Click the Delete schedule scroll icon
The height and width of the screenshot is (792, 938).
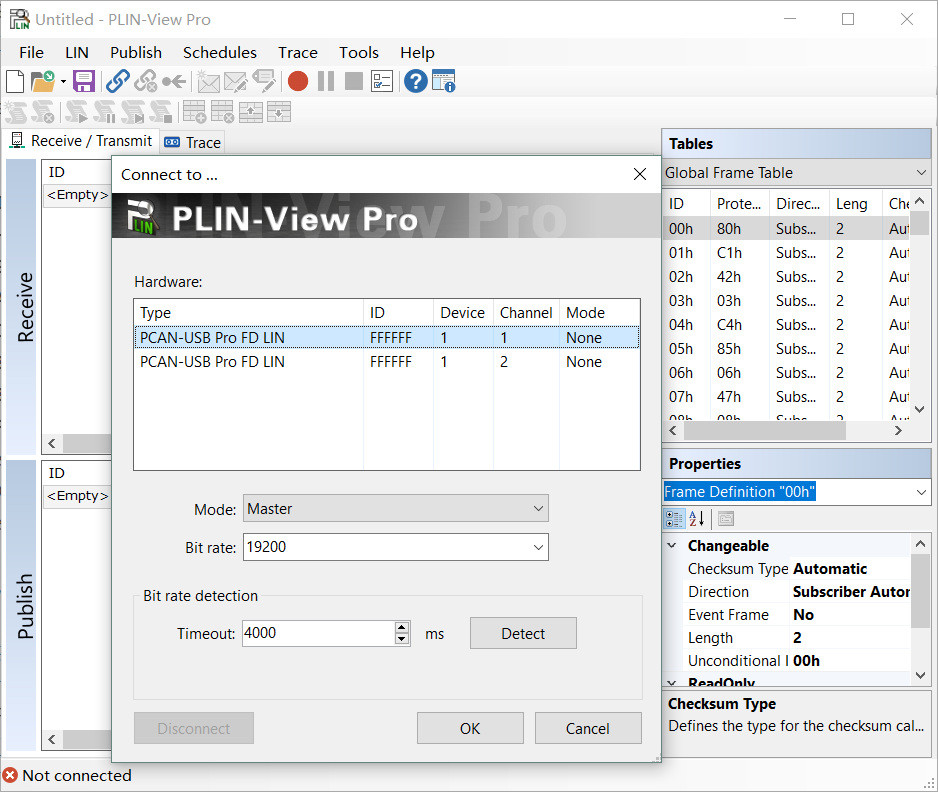42,112
